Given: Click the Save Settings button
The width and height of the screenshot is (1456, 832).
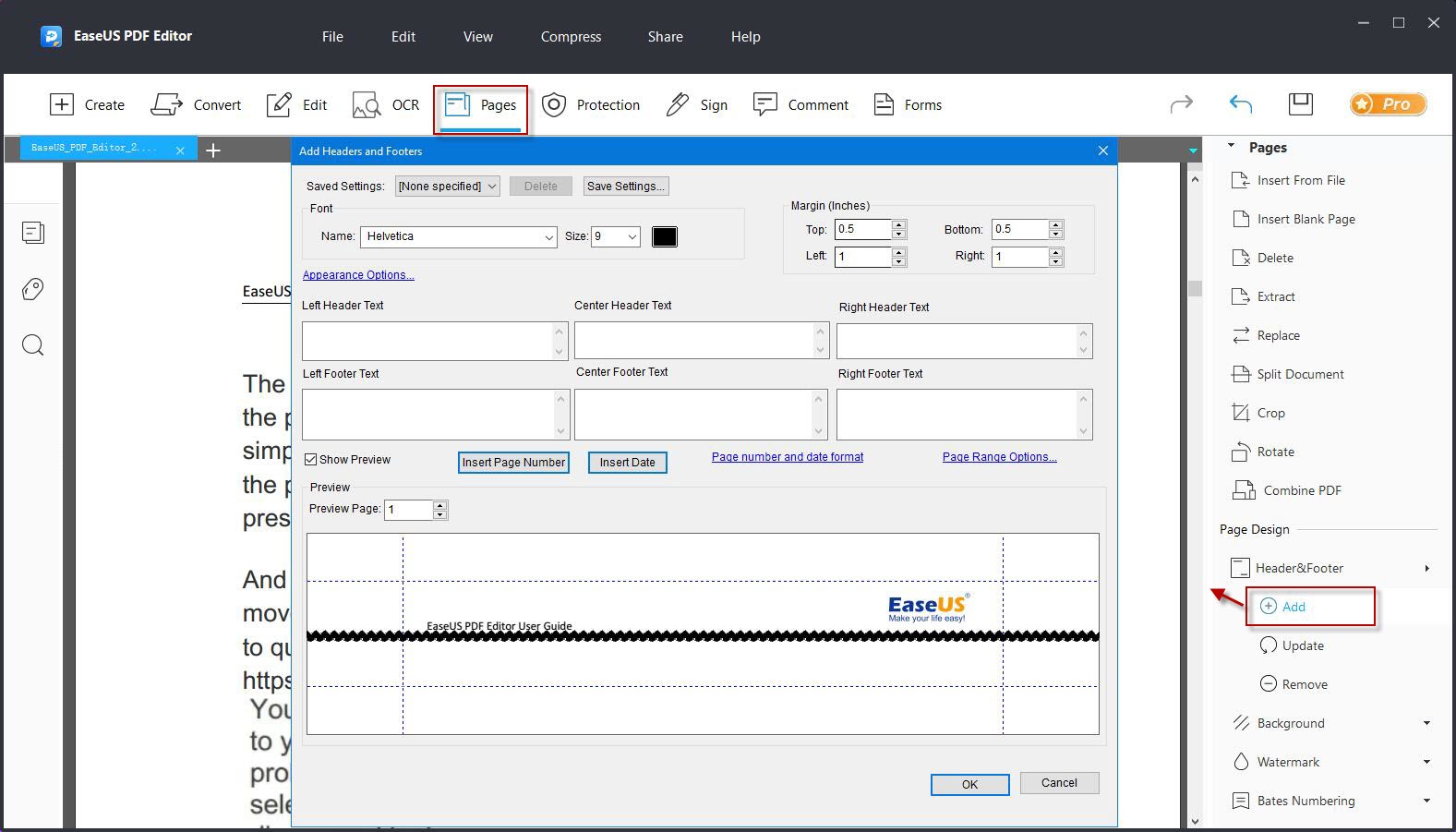Looking at the screenshot, I should (626, 186).
